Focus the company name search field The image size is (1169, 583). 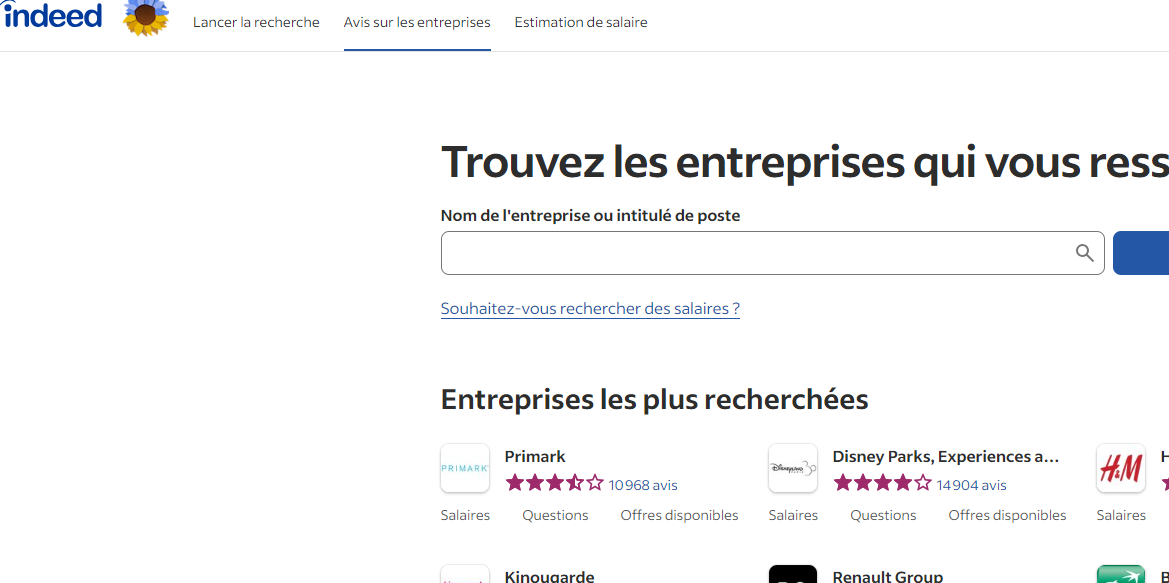click(x=755, y=253)
